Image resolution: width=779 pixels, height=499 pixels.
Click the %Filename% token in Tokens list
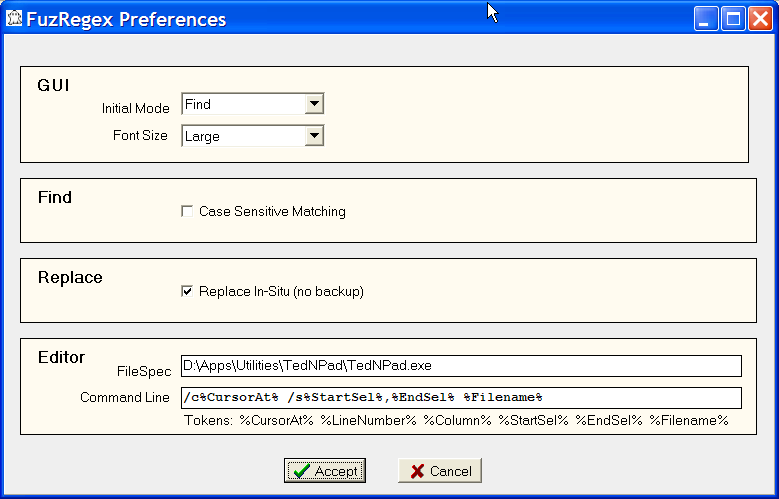click(x=689, y=421)
